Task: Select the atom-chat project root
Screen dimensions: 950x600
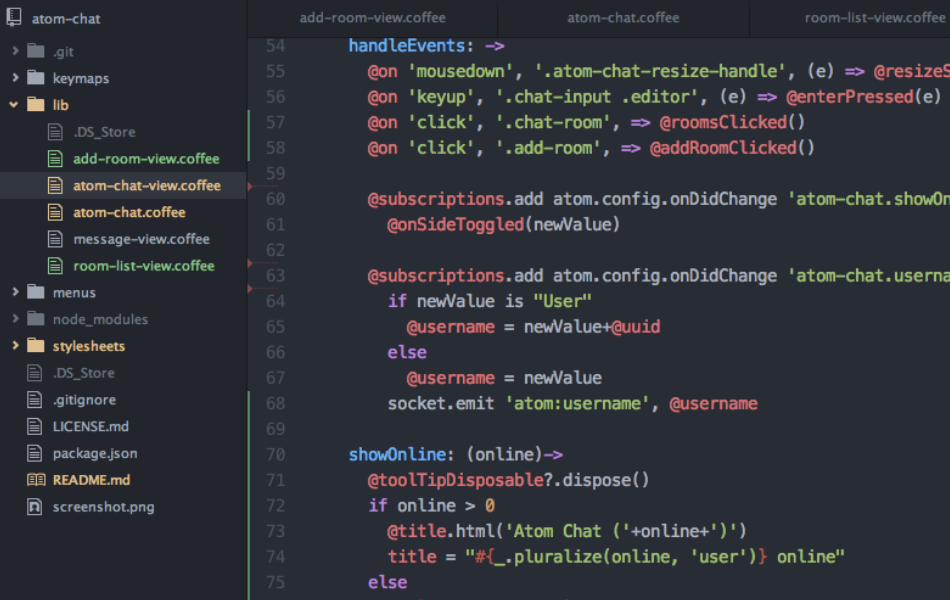Action: [x=66, y=19]
